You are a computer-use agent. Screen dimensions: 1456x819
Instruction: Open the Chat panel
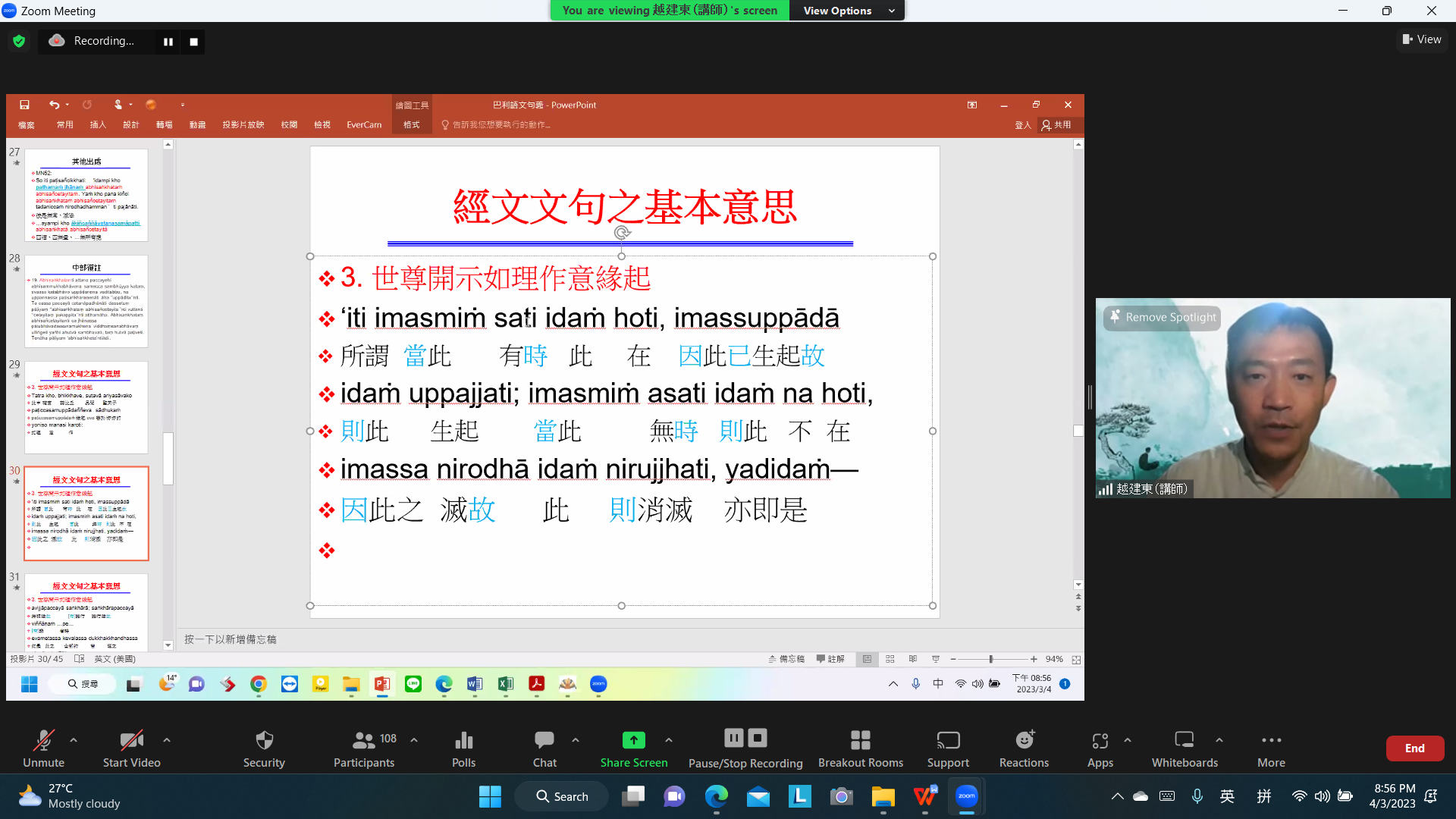point(544,740)
